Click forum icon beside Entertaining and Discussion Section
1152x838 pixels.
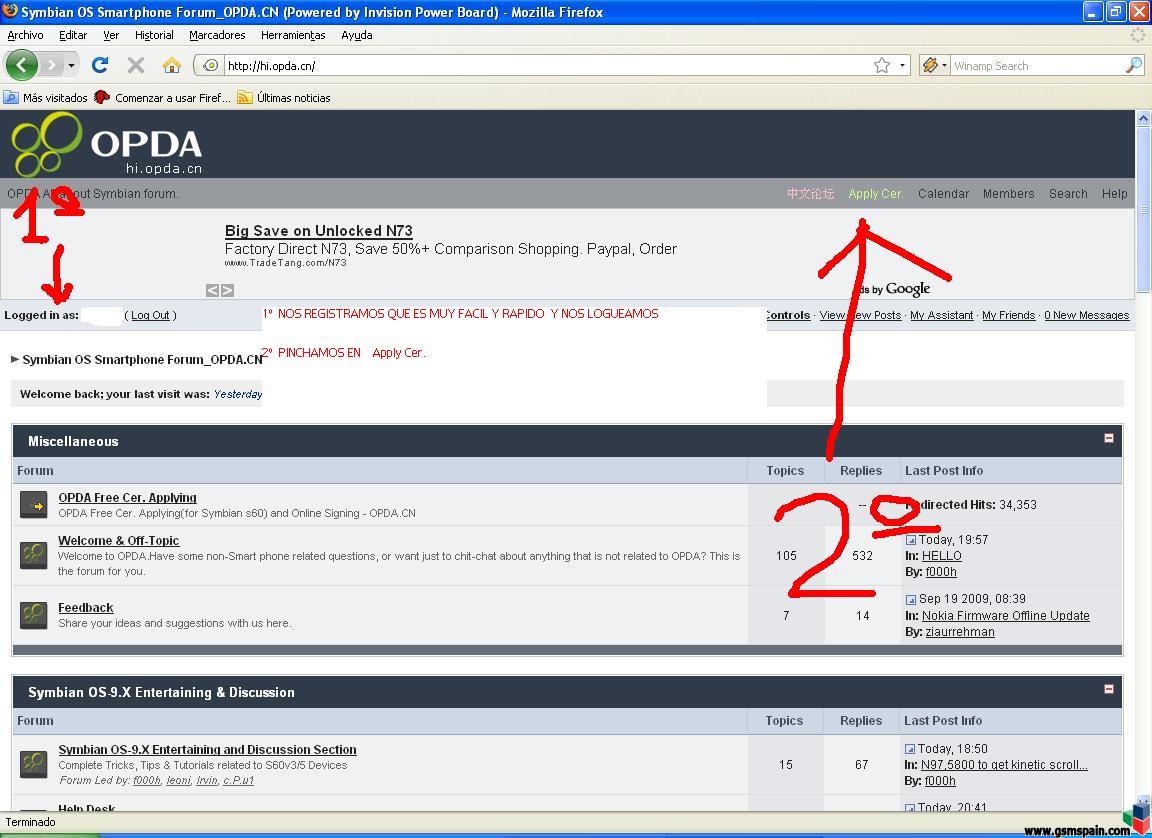[x=34, y=763]
